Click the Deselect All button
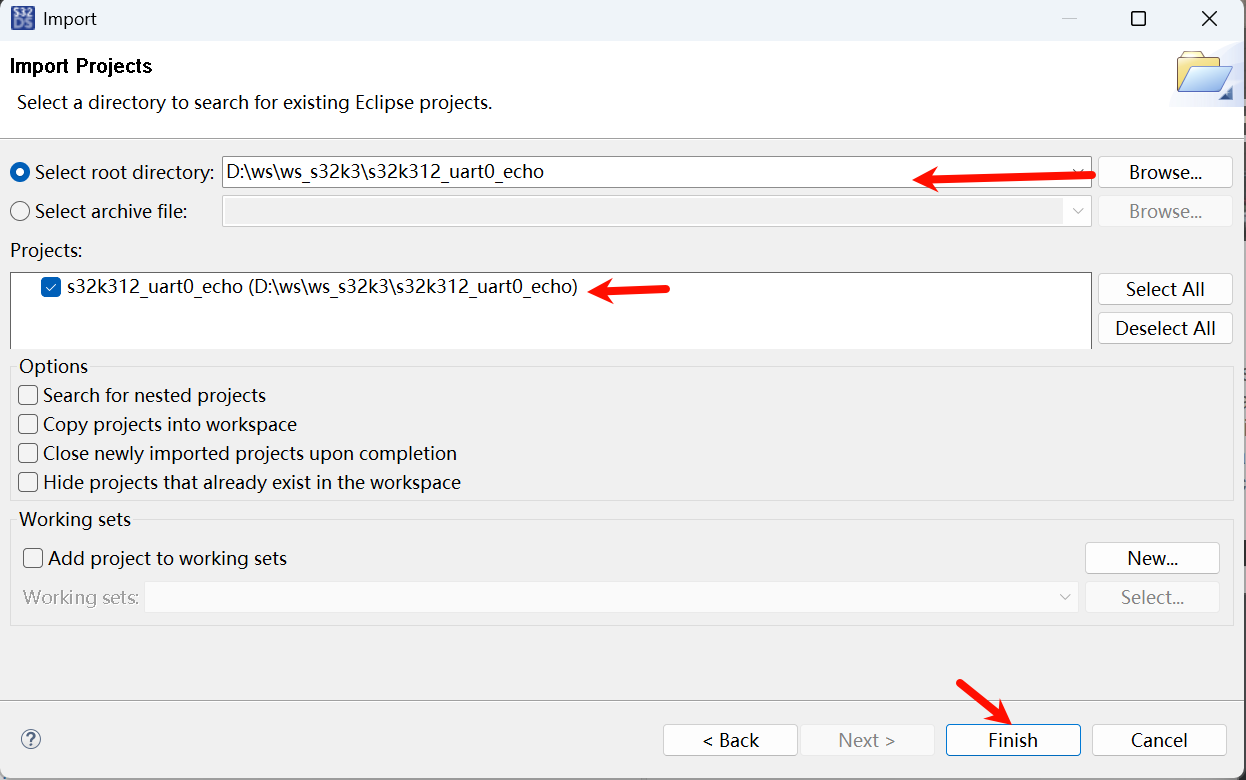This screenshot has width=1246, height=780. point(1165,328)
